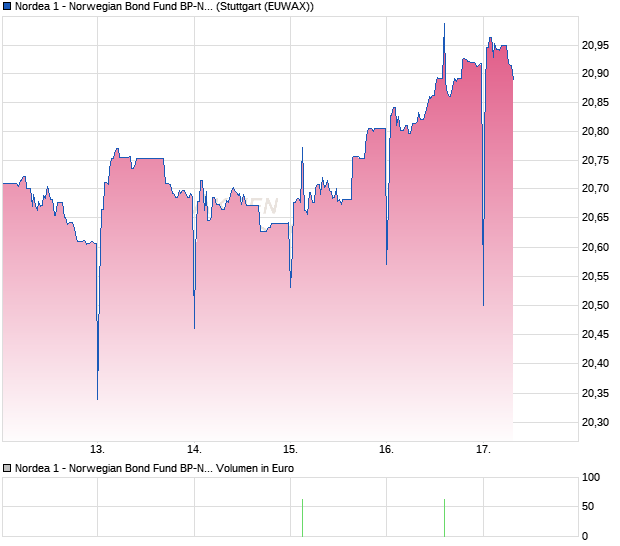Click the price spike just after day 15
620x546 pixels.
point(302,149)
